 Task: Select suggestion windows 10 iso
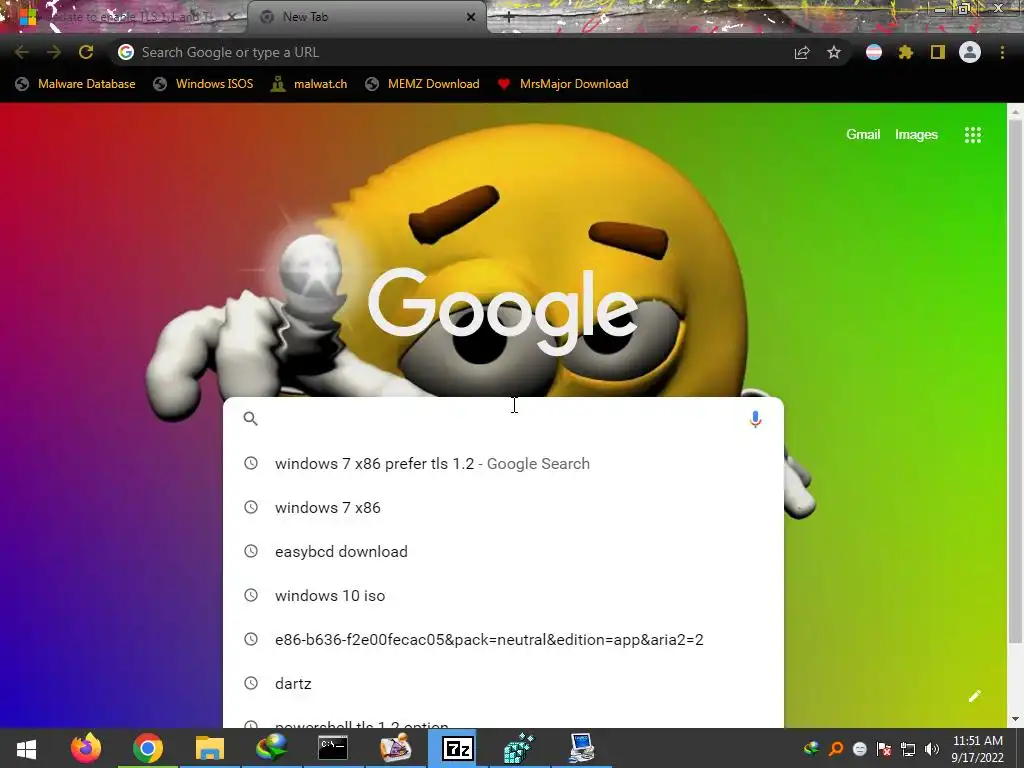click(x=503, y=596)
